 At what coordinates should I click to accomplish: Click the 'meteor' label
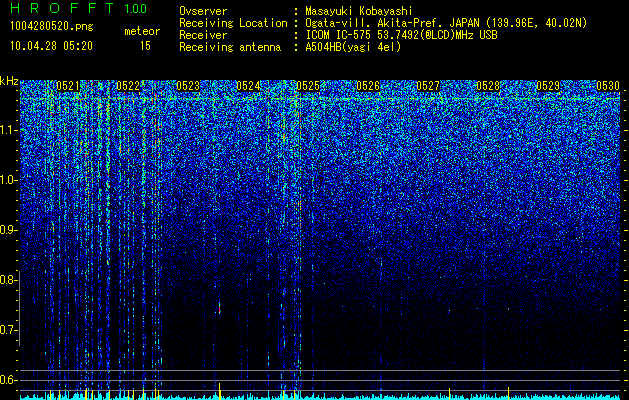[x=142, y=31]
